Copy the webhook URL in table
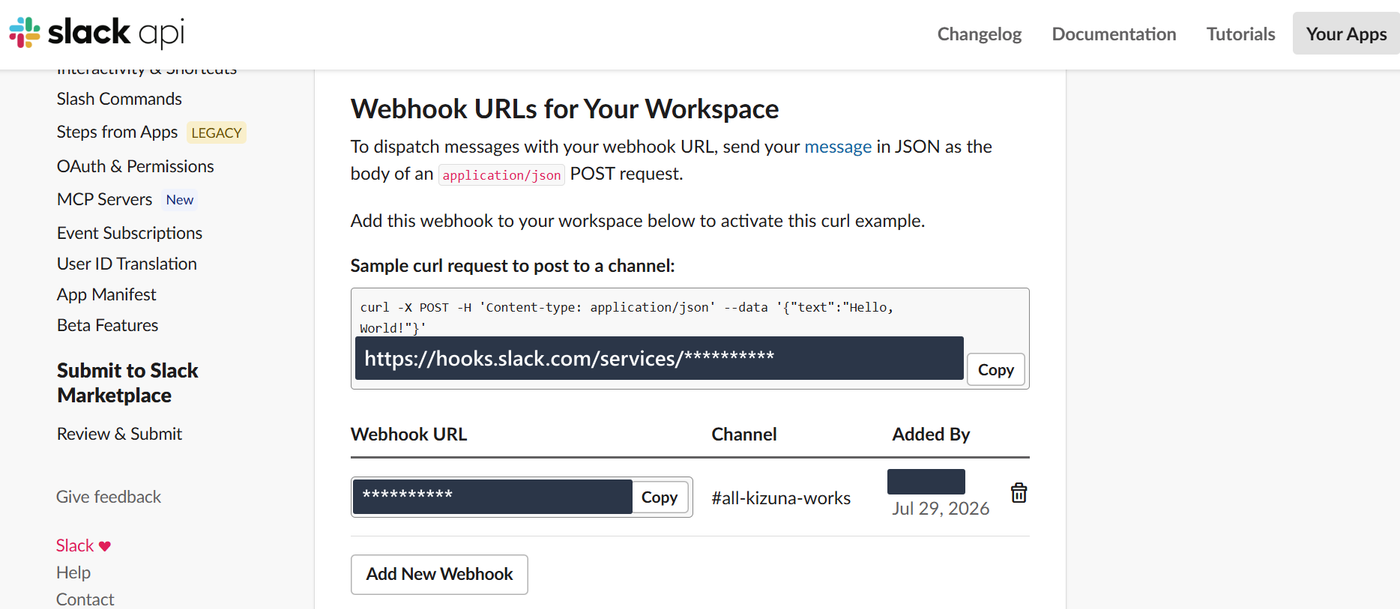The width and height of the screenshot is (1400, 609). click(x=659, y=497)
